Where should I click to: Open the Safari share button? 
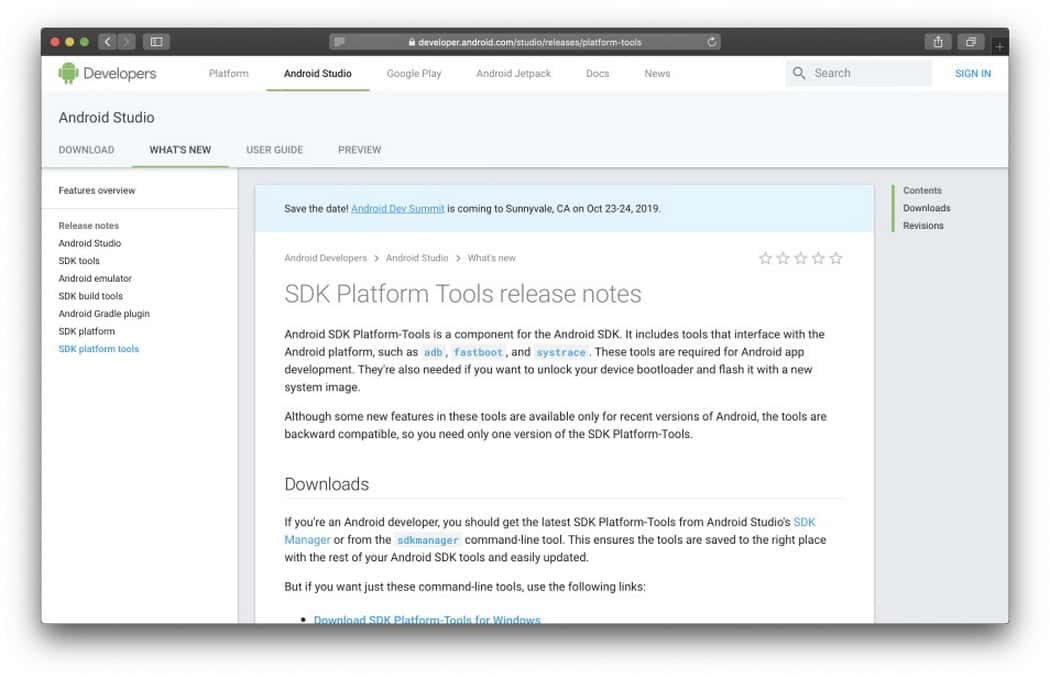[938, 42]
